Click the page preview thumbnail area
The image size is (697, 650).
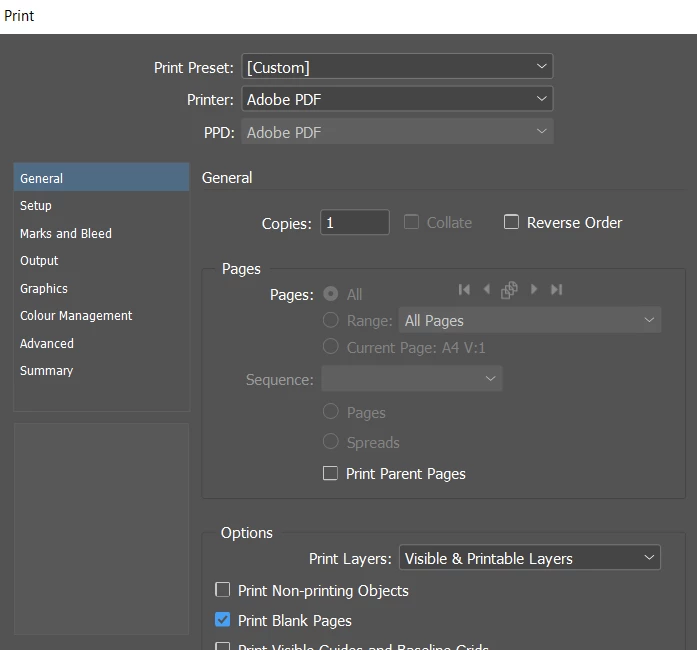(101, 529)
